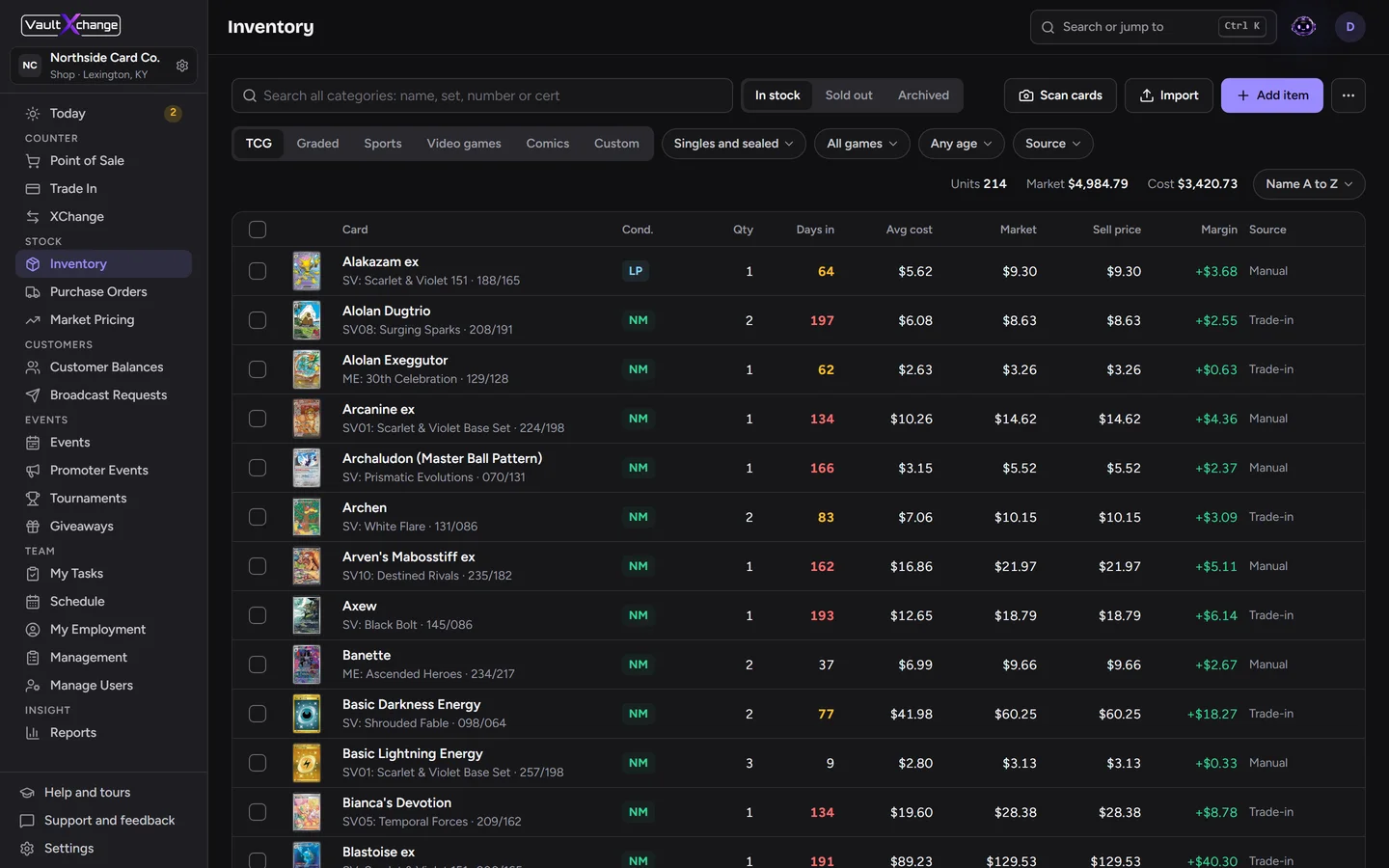Screen dimensions: 1389x868
Task: Click Arven's Mabosstiff ex card name
Action: pos(409,557)
